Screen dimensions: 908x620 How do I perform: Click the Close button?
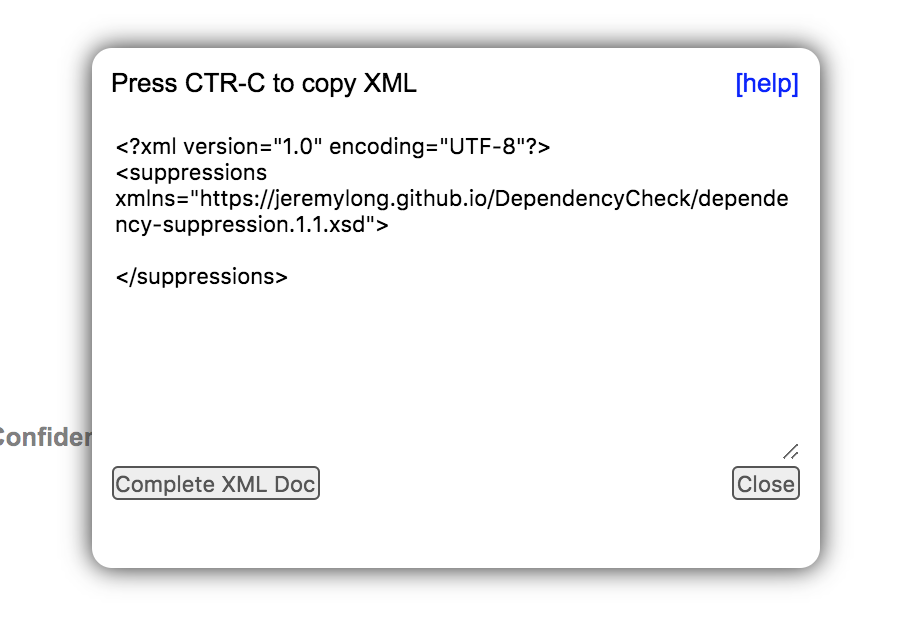pyautogui.click(x=765, y=483)
